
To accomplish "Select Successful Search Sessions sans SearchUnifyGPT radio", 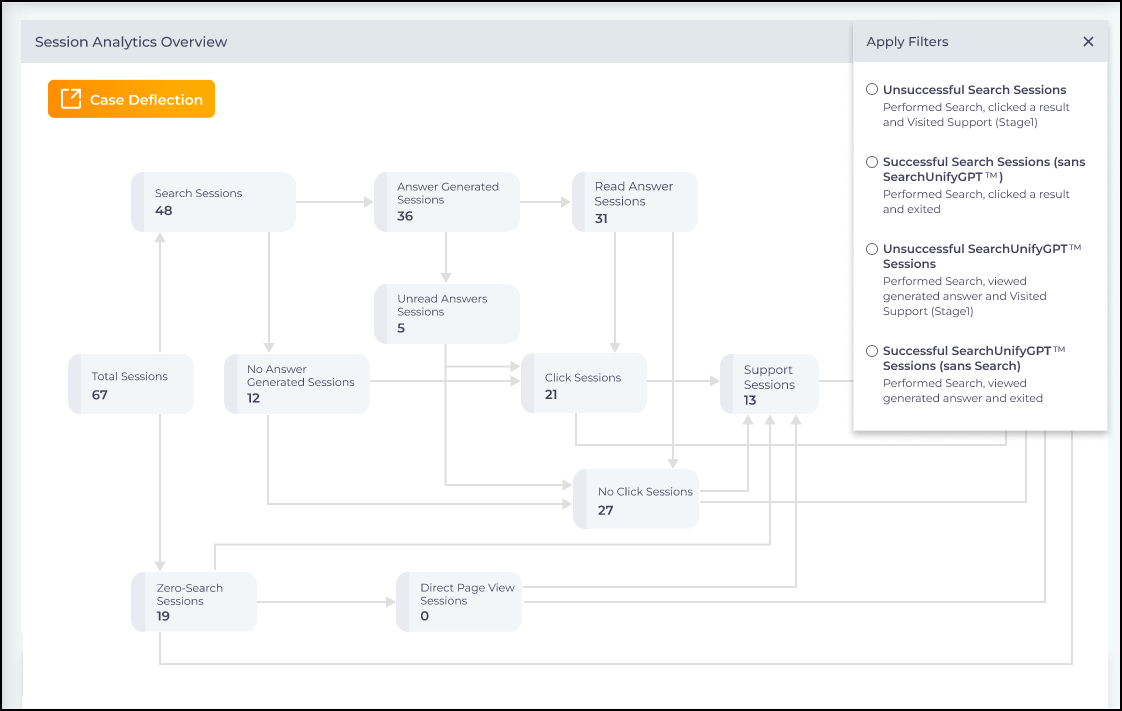I will (x=872, y=162).
